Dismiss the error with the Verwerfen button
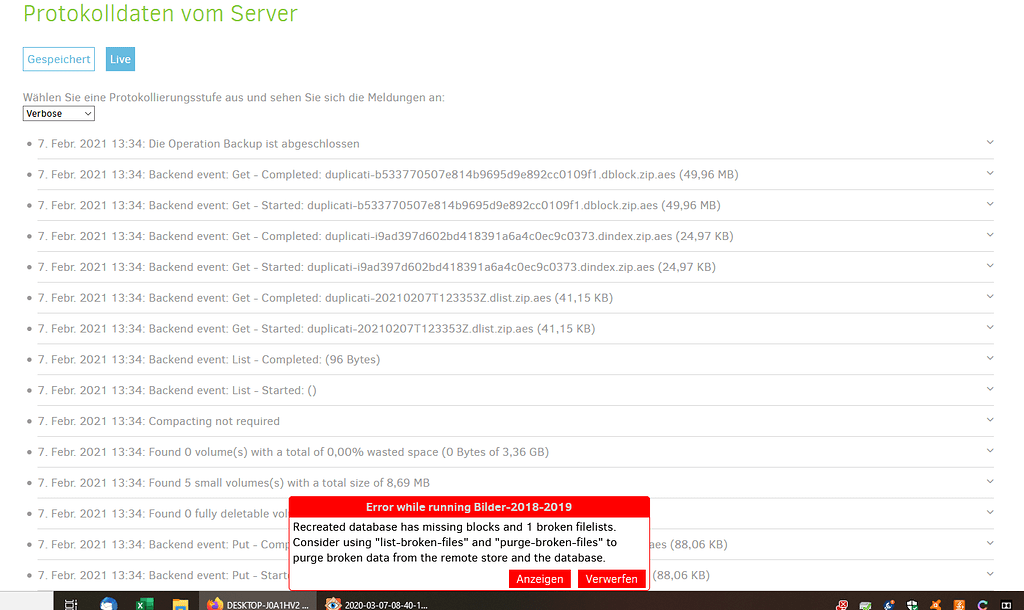This screenshot has width=1024, height=610. (x=611, y=578)
